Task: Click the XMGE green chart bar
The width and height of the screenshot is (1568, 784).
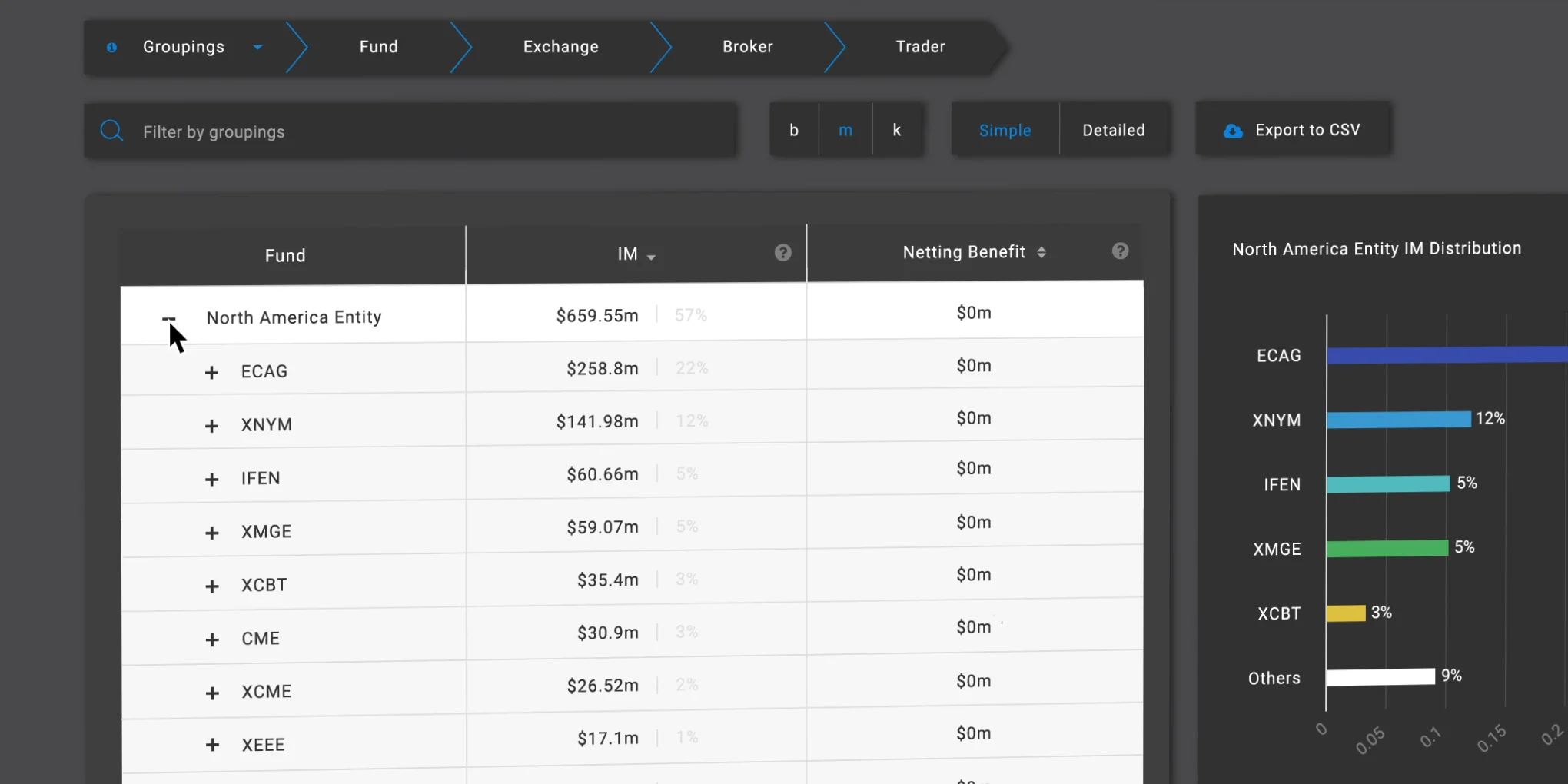Action: coord(1387,548)
